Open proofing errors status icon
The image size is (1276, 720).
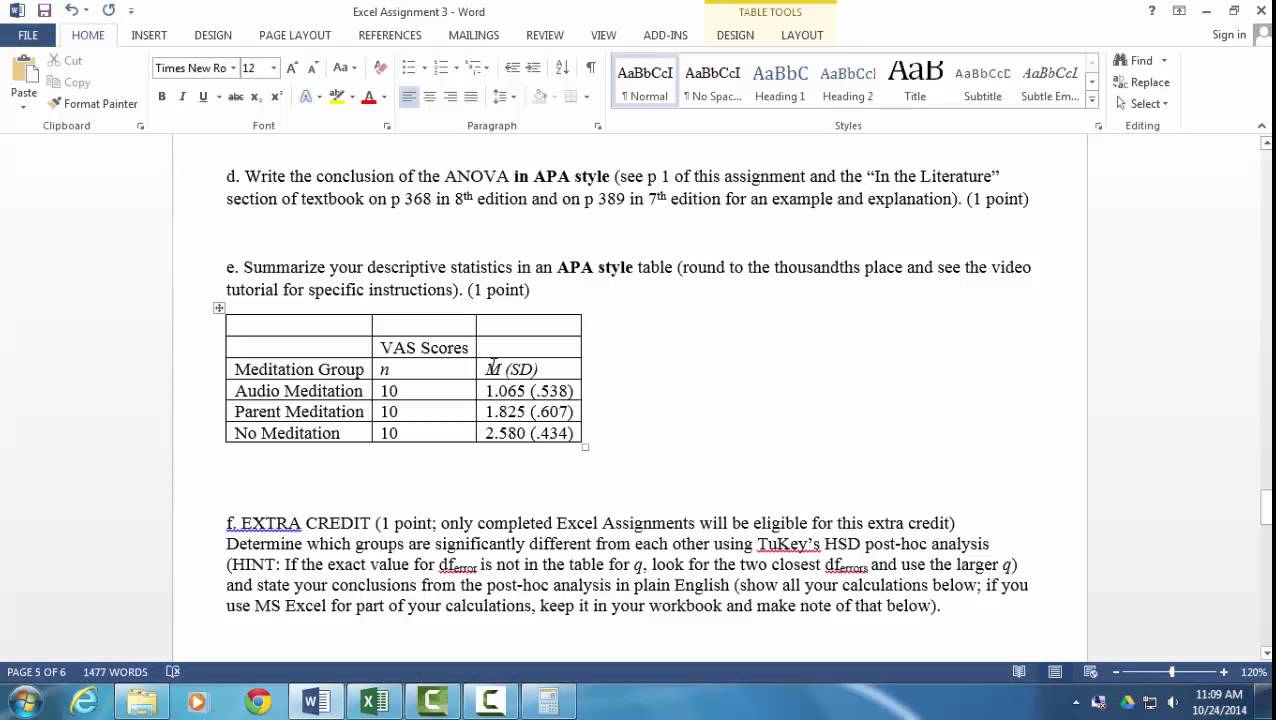(173, 672)
